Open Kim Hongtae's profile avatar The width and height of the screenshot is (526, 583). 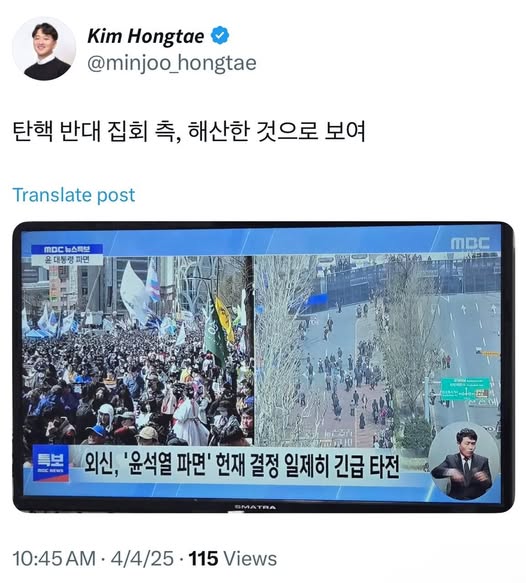44,49
